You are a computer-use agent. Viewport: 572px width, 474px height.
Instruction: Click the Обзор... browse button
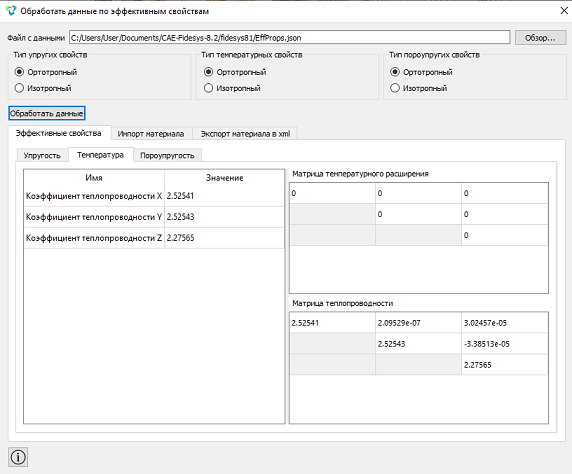point(540,38)
